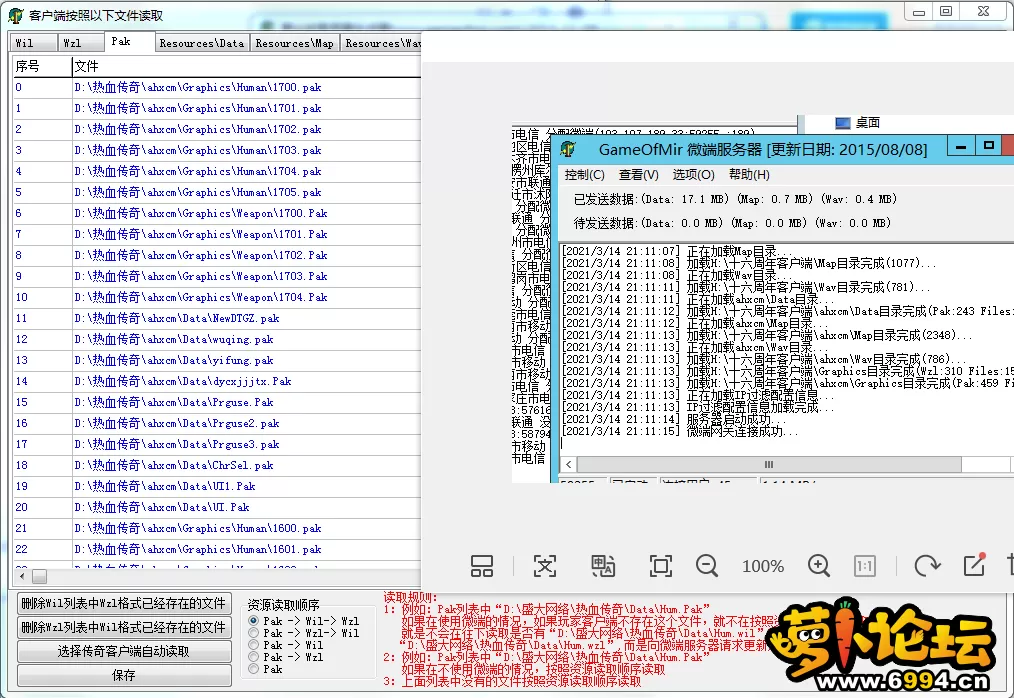Select row 1 Human\1701.pak

pyautogui.click(x=217, y=108)
